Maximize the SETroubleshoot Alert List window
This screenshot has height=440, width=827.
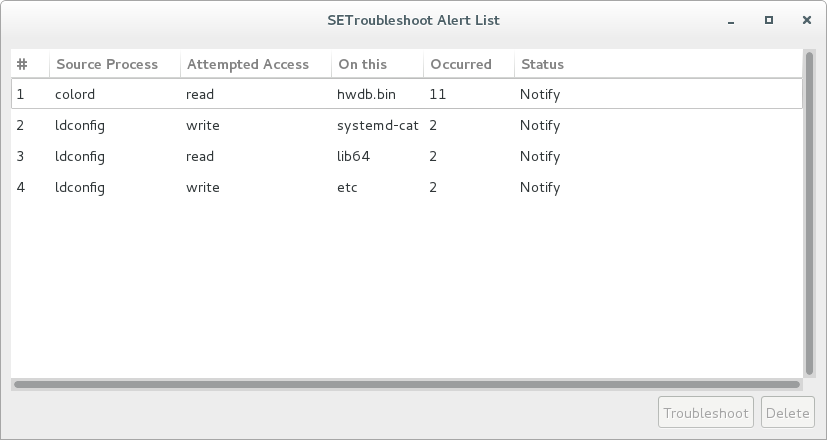click(x=768, y=20)
